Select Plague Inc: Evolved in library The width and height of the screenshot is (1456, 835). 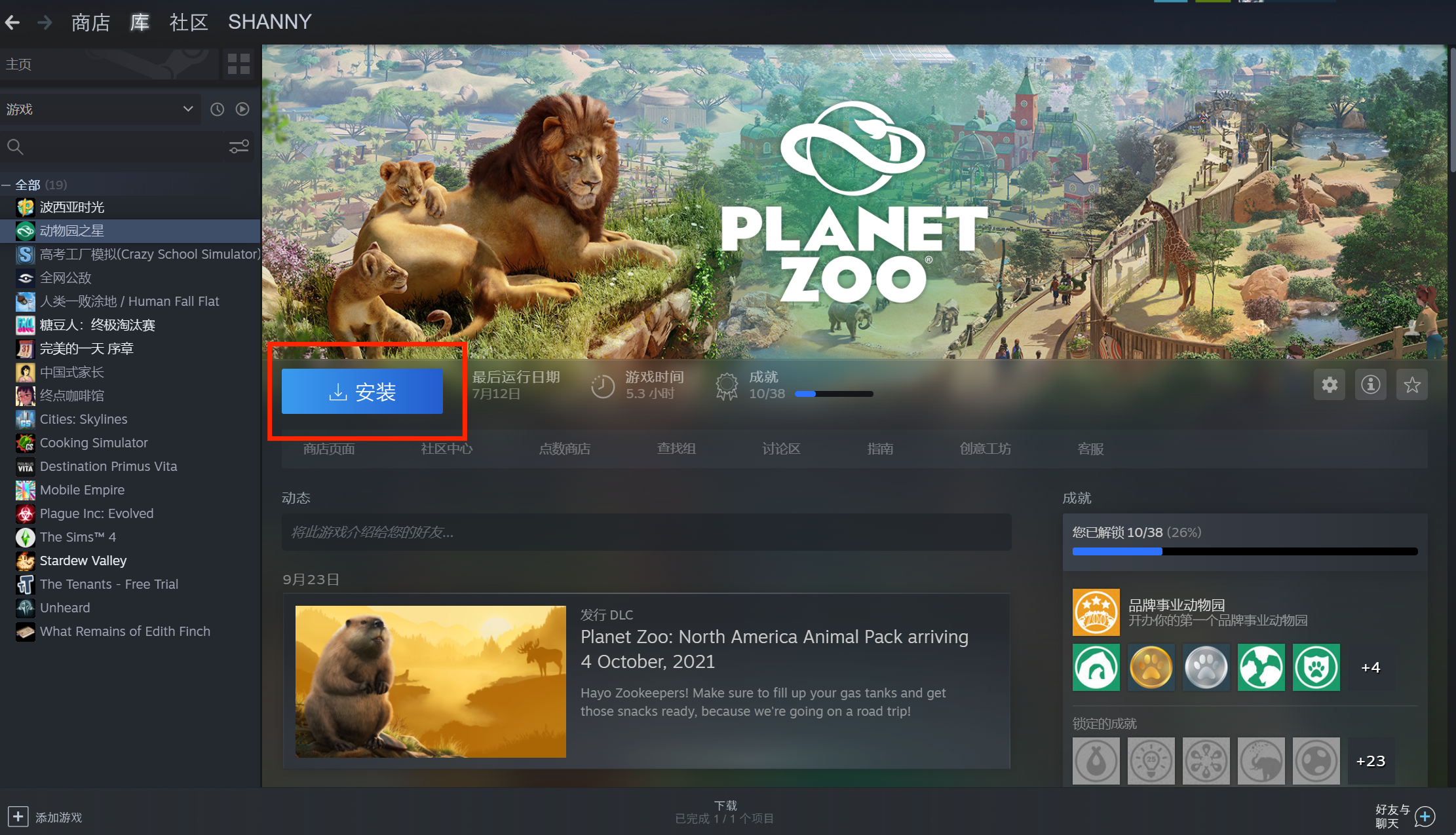coord(130,513)
